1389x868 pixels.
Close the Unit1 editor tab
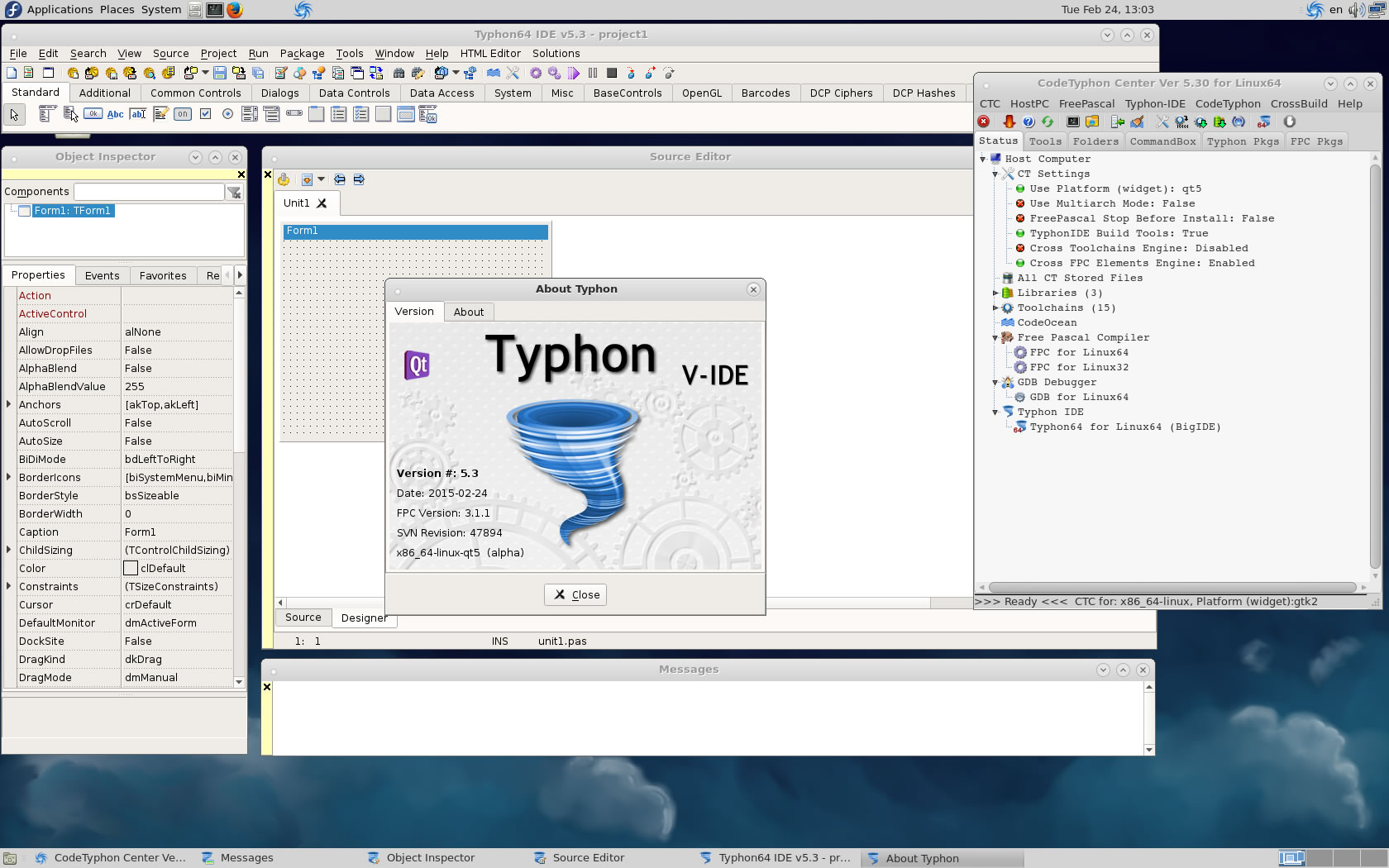pos(322,203)
